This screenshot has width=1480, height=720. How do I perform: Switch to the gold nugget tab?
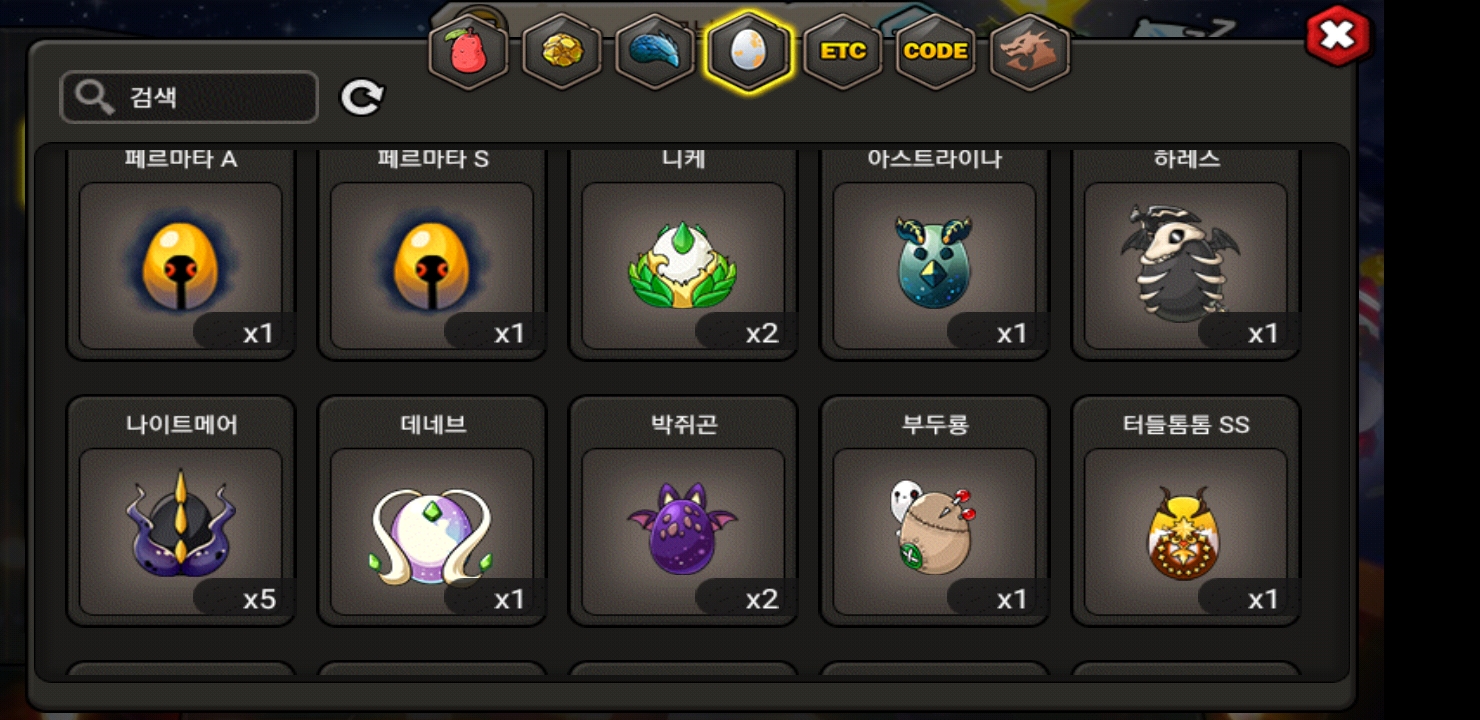562,51
